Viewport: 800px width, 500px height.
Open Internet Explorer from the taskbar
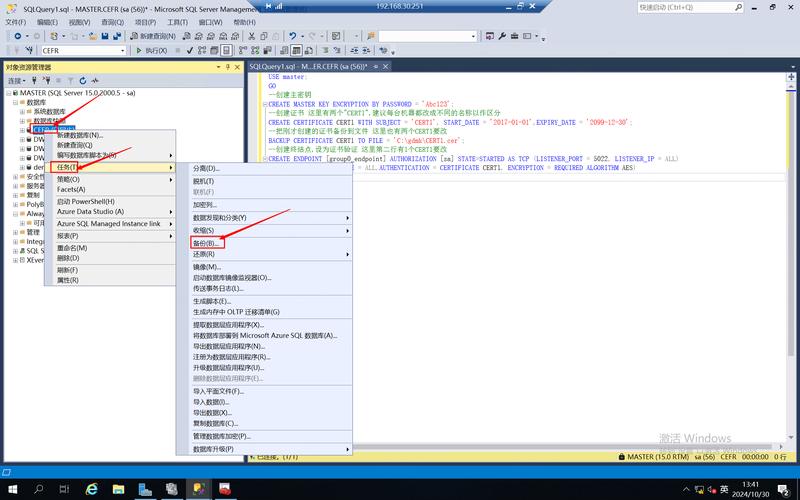click(x=92, y=489)
